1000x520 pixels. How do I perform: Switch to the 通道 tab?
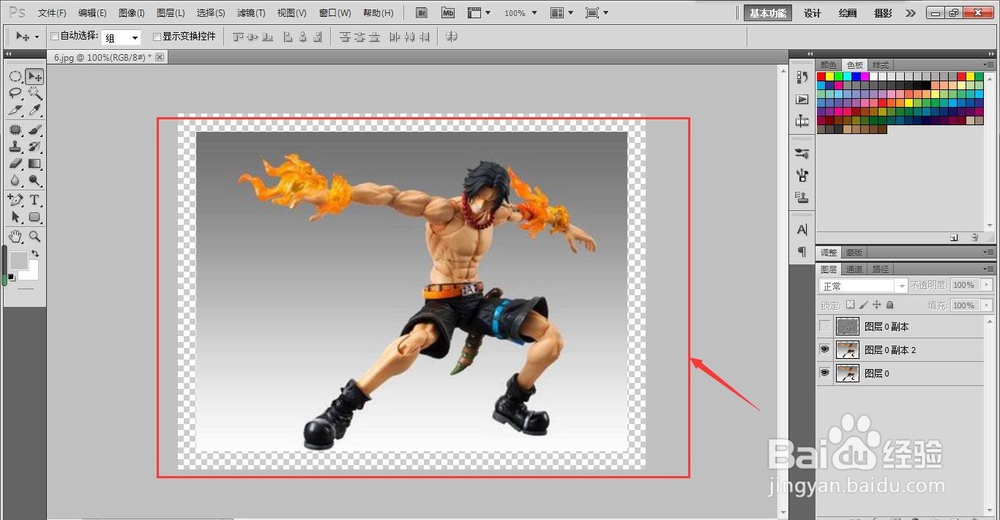pyautogui.click(x=855, y=269)
